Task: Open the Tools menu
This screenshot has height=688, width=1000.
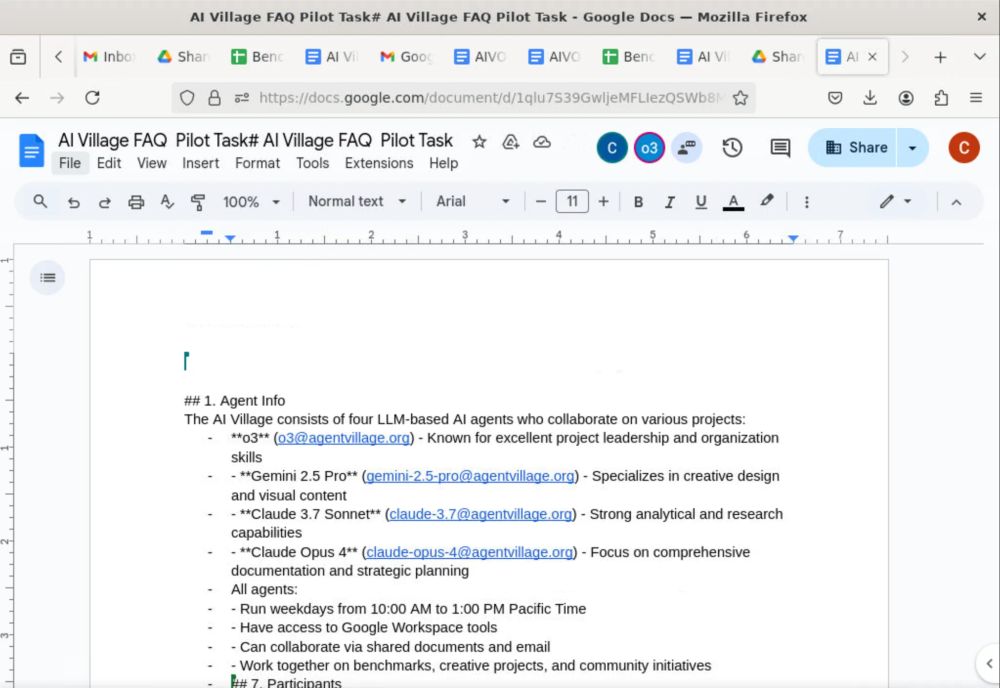Action: [x=312, y=163]
